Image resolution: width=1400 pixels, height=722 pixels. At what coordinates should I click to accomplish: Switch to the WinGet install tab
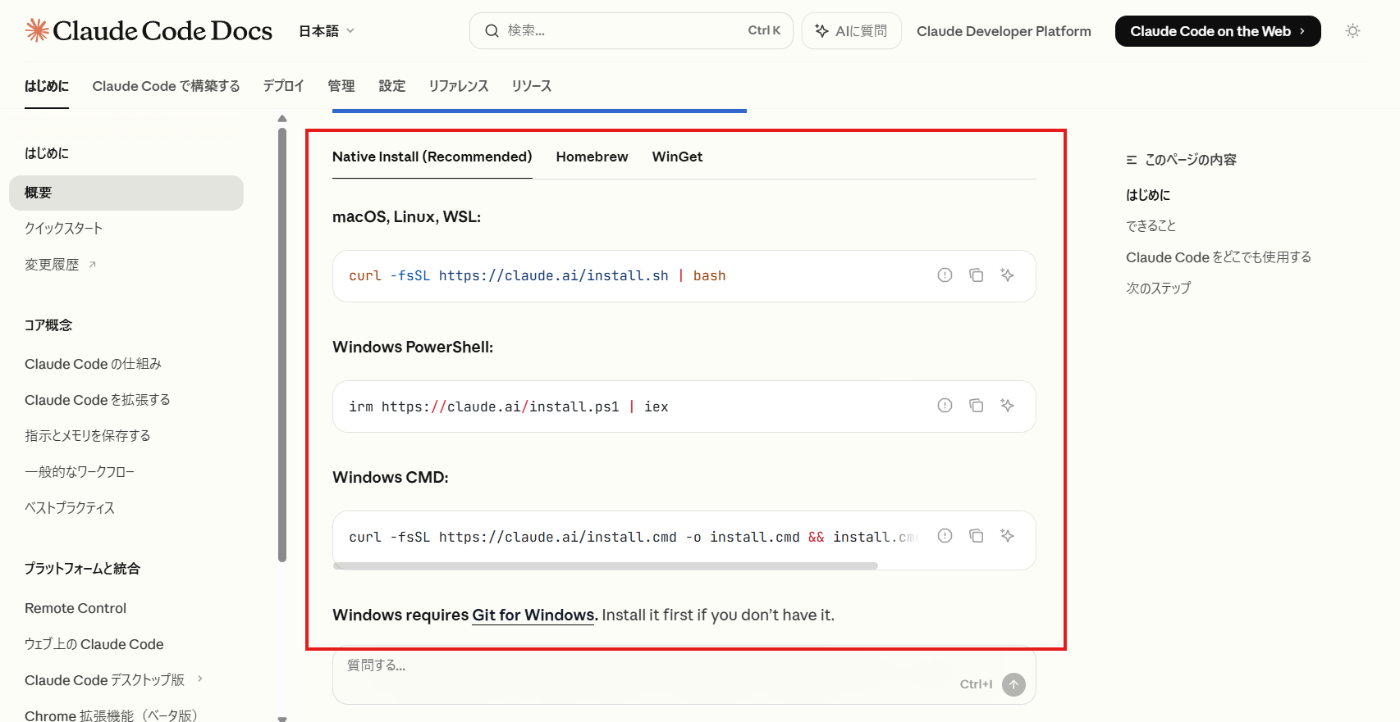pos(677,157)
